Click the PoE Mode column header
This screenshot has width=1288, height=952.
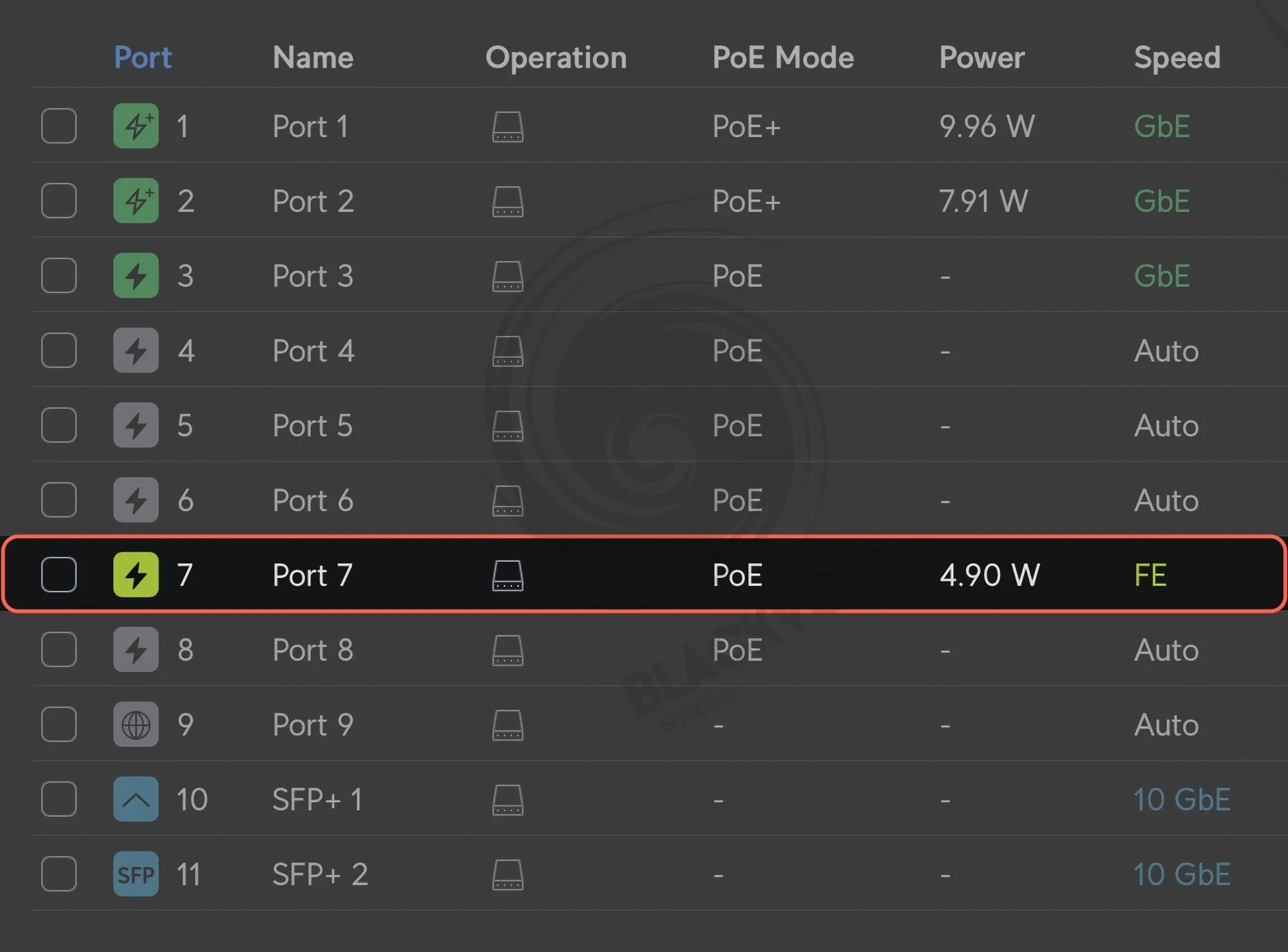point(782,58)
